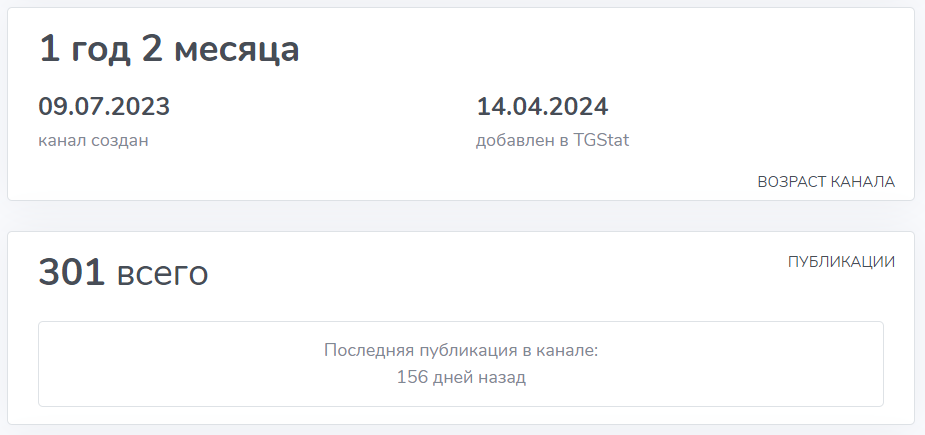Click the word "канале:" in the info box

(568, 351)
